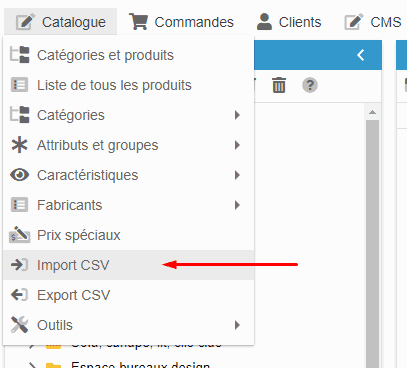Screen dimensions: 407x368
Task: Open the CMS top menu
Action: point(373,22)
